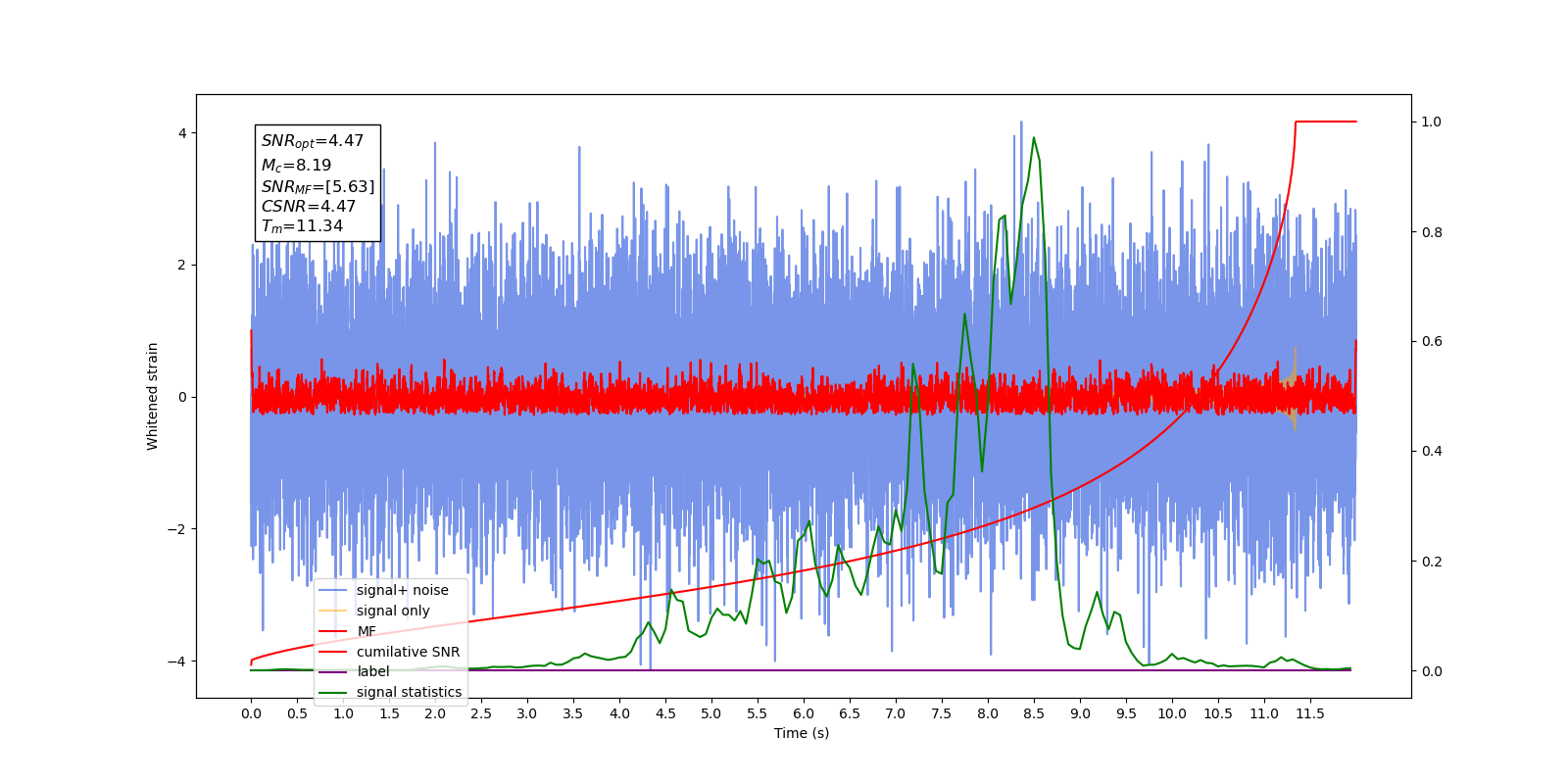Click the 0.6 tick on the right axis

pyautogui.click(x=1432, y=341)
